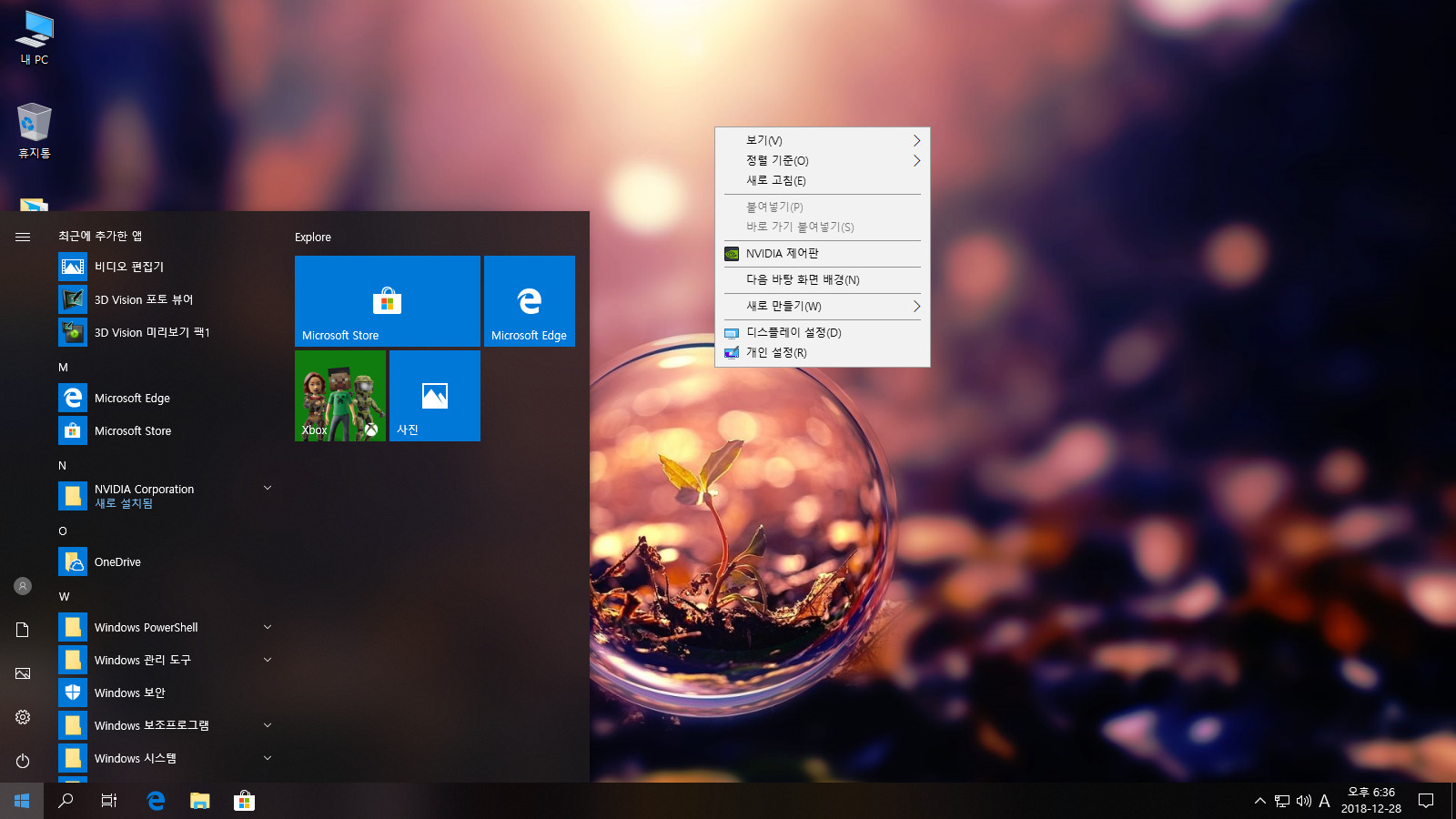The width and height of the screenshot is (1456, 819).
Task: Open the 정렬 기준(O) submenu
Action: (823, 160)
